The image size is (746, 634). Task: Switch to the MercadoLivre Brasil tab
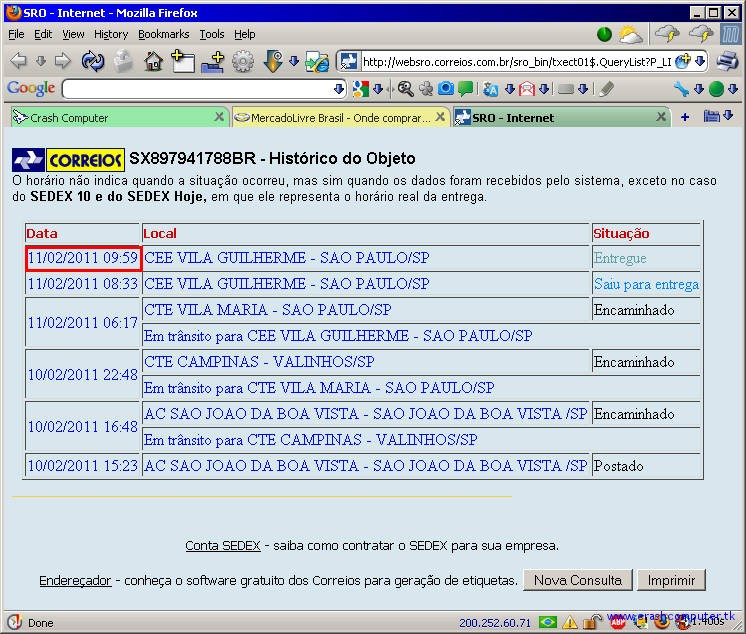(x=340, y=117)
